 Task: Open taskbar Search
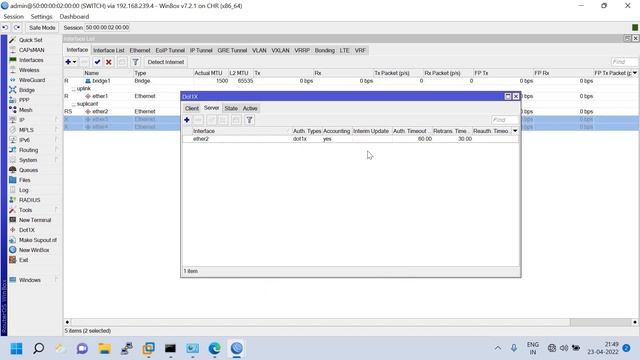pyautogui.click(x=38, y=349)
